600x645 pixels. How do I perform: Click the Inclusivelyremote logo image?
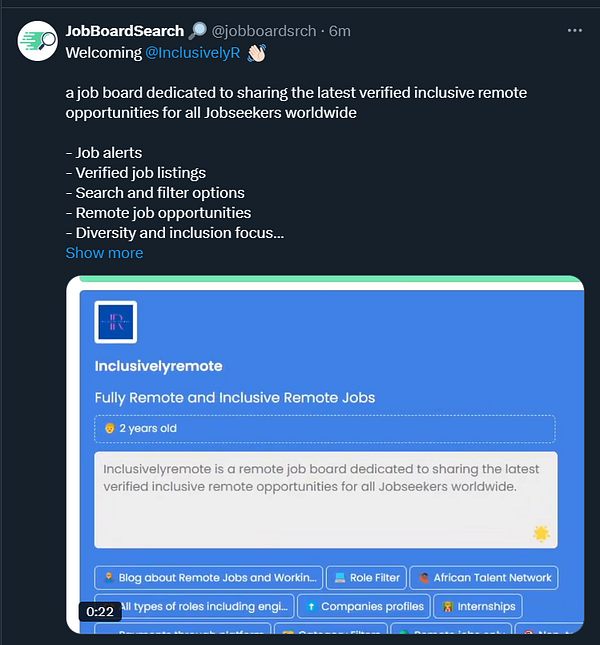[x=115, y=322]
